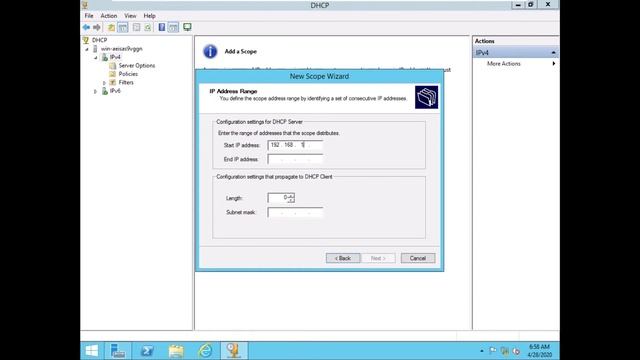This screenshot has height=360, width=640.
Task: Click the Forward arrow in the toolbar
Action: click(97, 27)
